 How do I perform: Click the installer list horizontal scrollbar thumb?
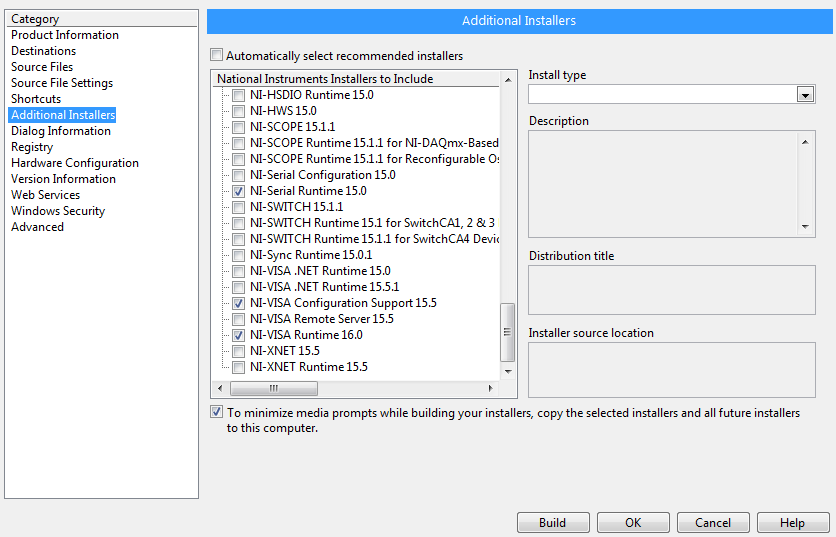point(274,388)
